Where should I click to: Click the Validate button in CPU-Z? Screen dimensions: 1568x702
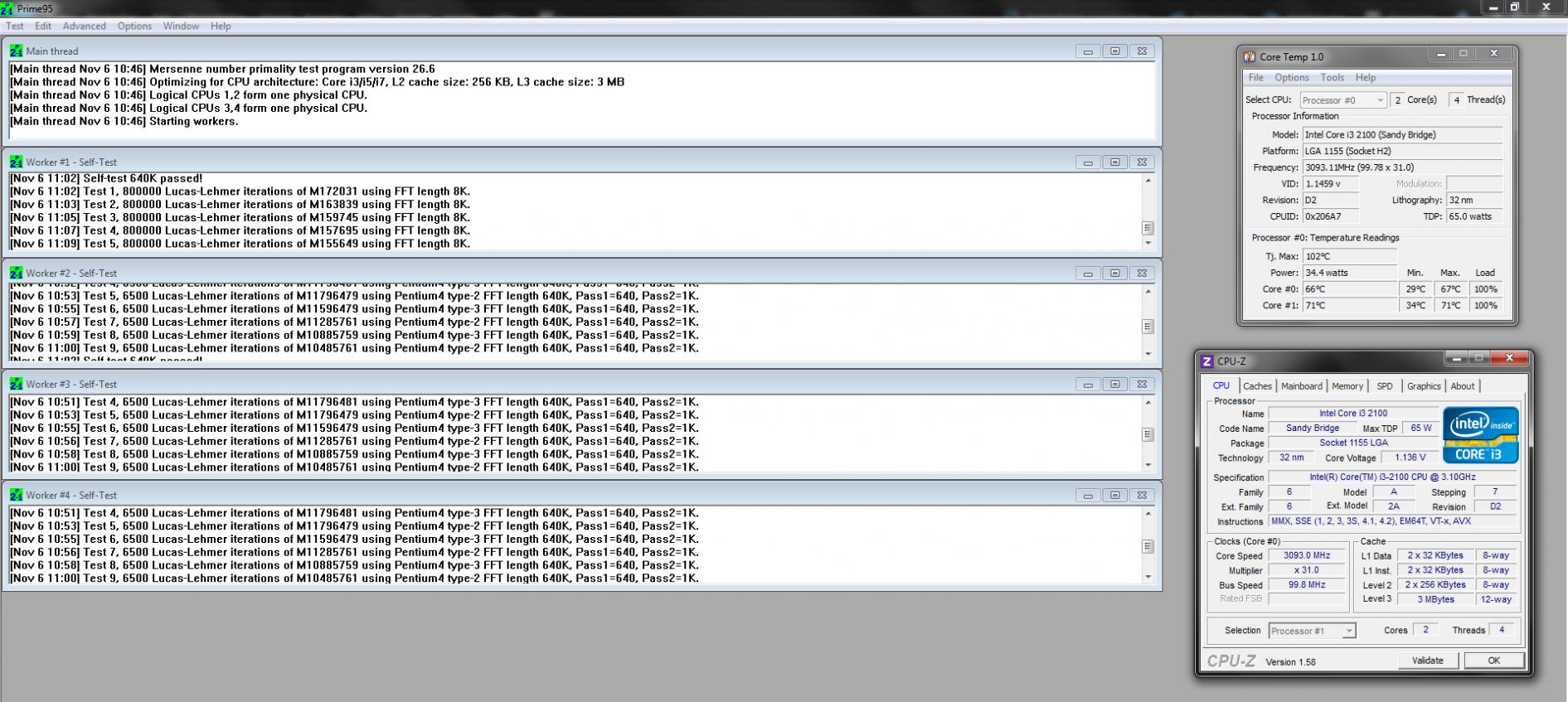[x=1427, y=661]
